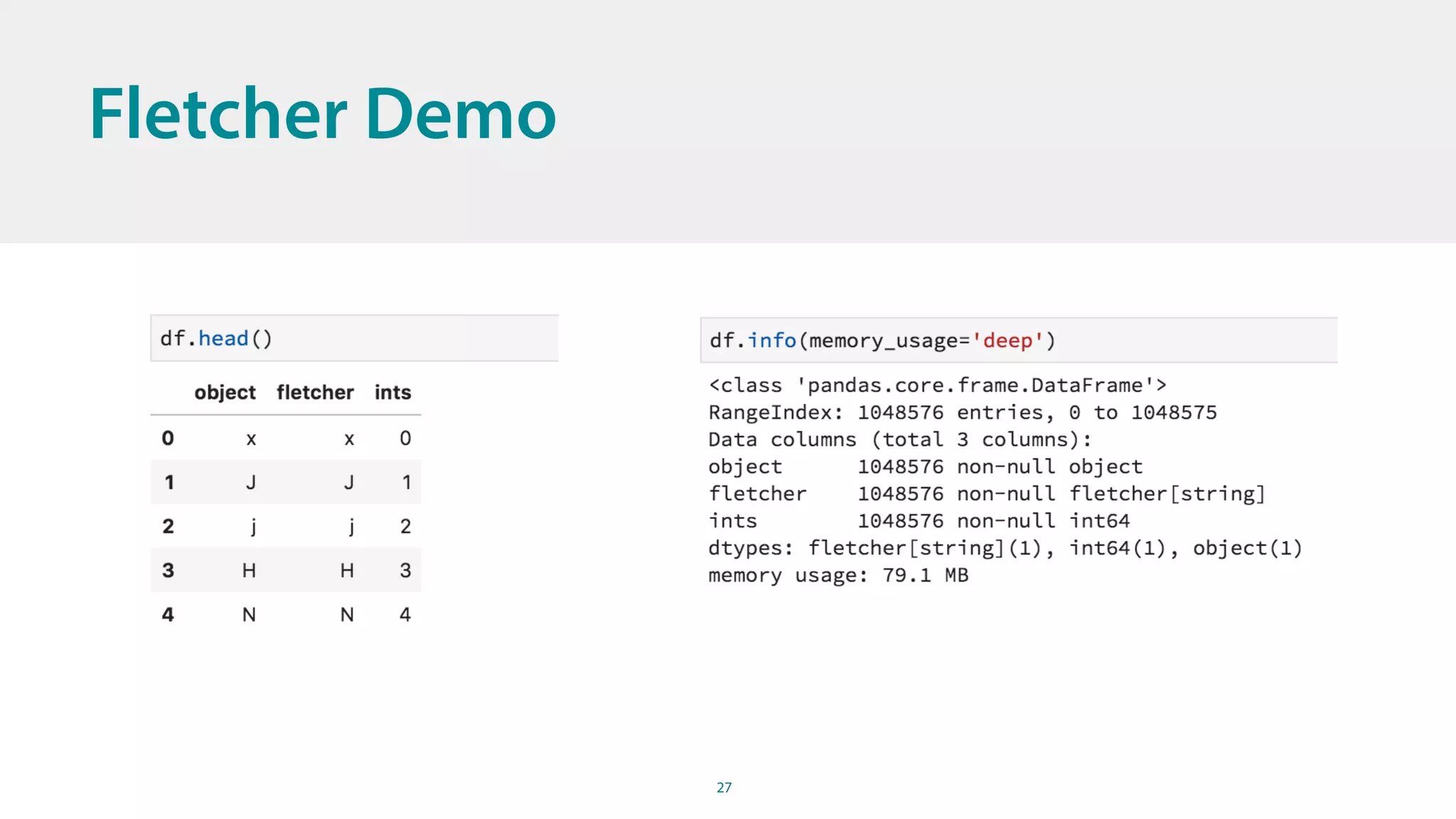1456x819 pixels.
Task: Click the int64 dtype in the ints row
Action: (1099, 521)
